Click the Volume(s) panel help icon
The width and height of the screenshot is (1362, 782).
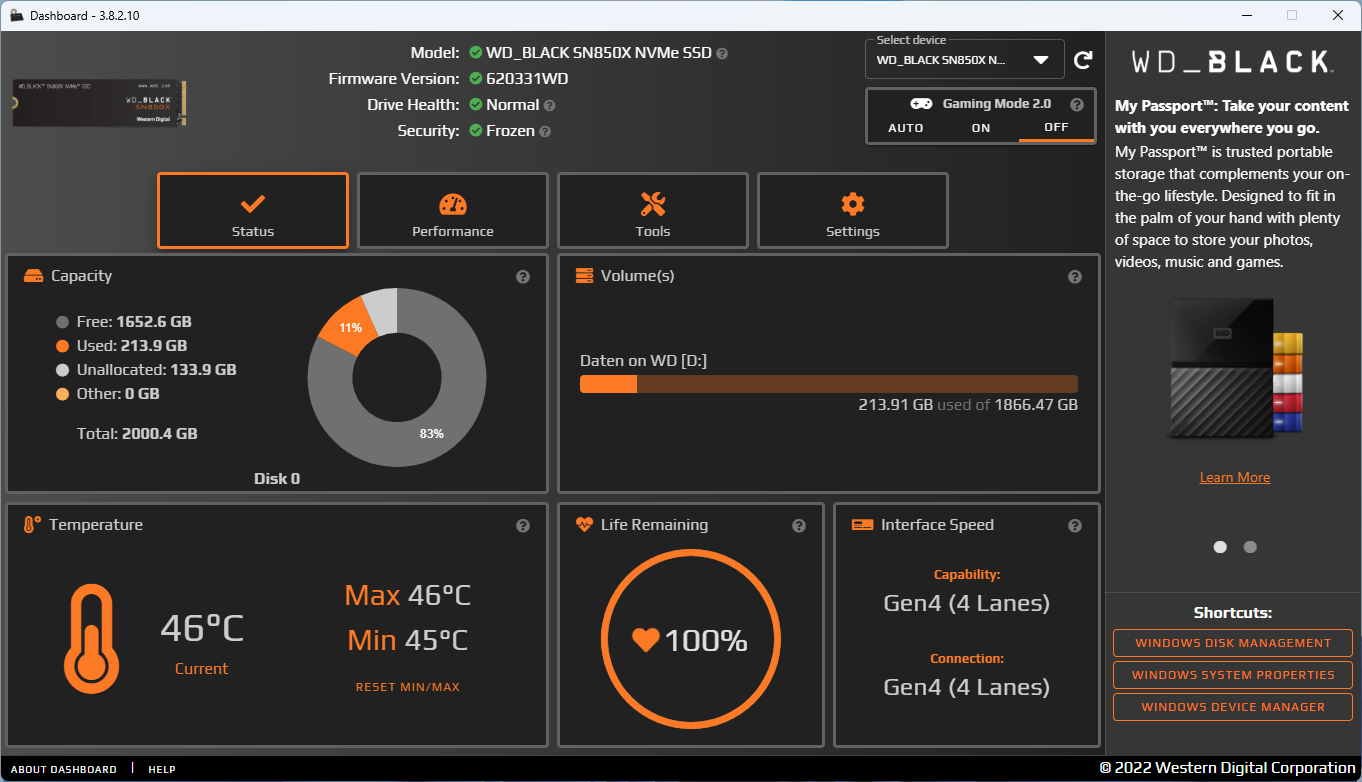click(1075, 277)
